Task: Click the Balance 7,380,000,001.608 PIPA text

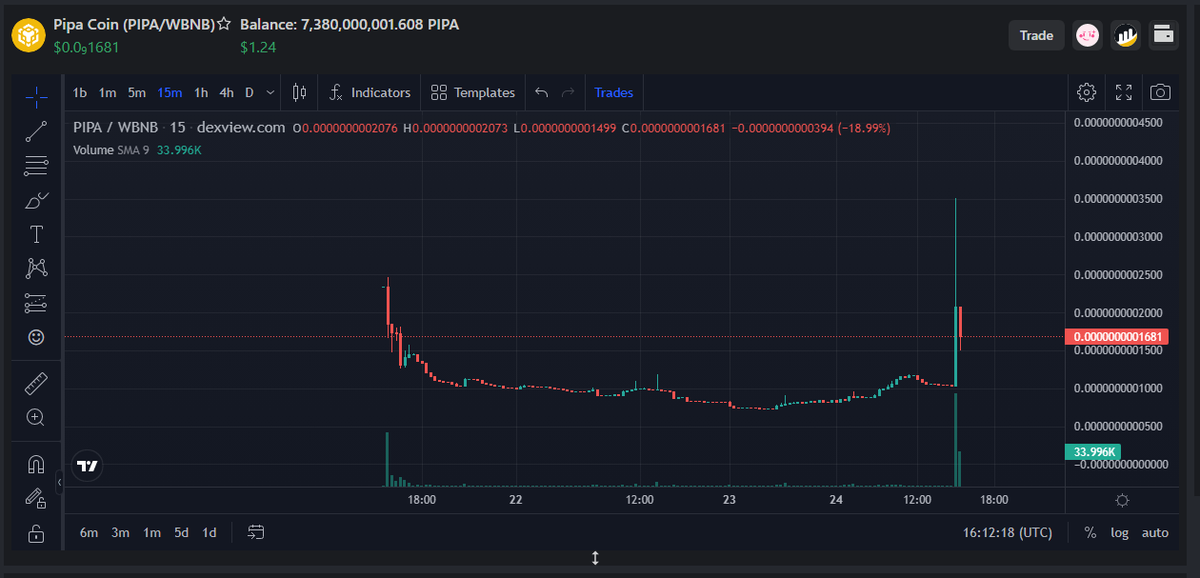Action: (349, 23)
